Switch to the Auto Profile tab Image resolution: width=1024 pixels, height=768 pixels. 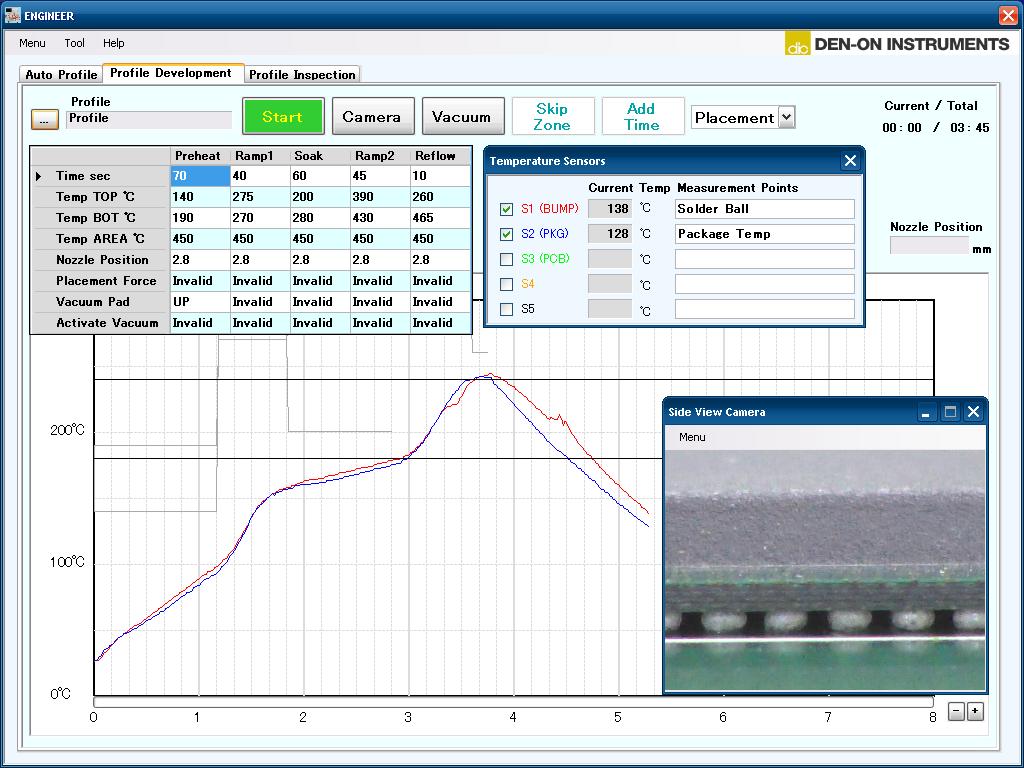pyautogui.click(x=61, y=74)
